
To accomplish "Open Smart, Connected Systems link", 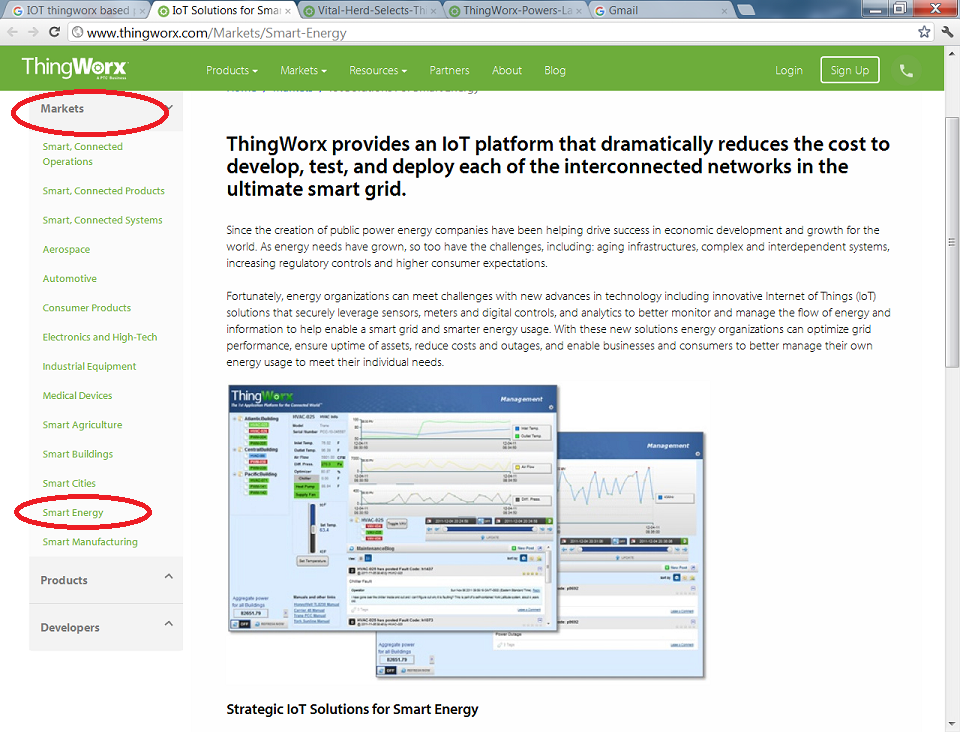I will [102, 220].
